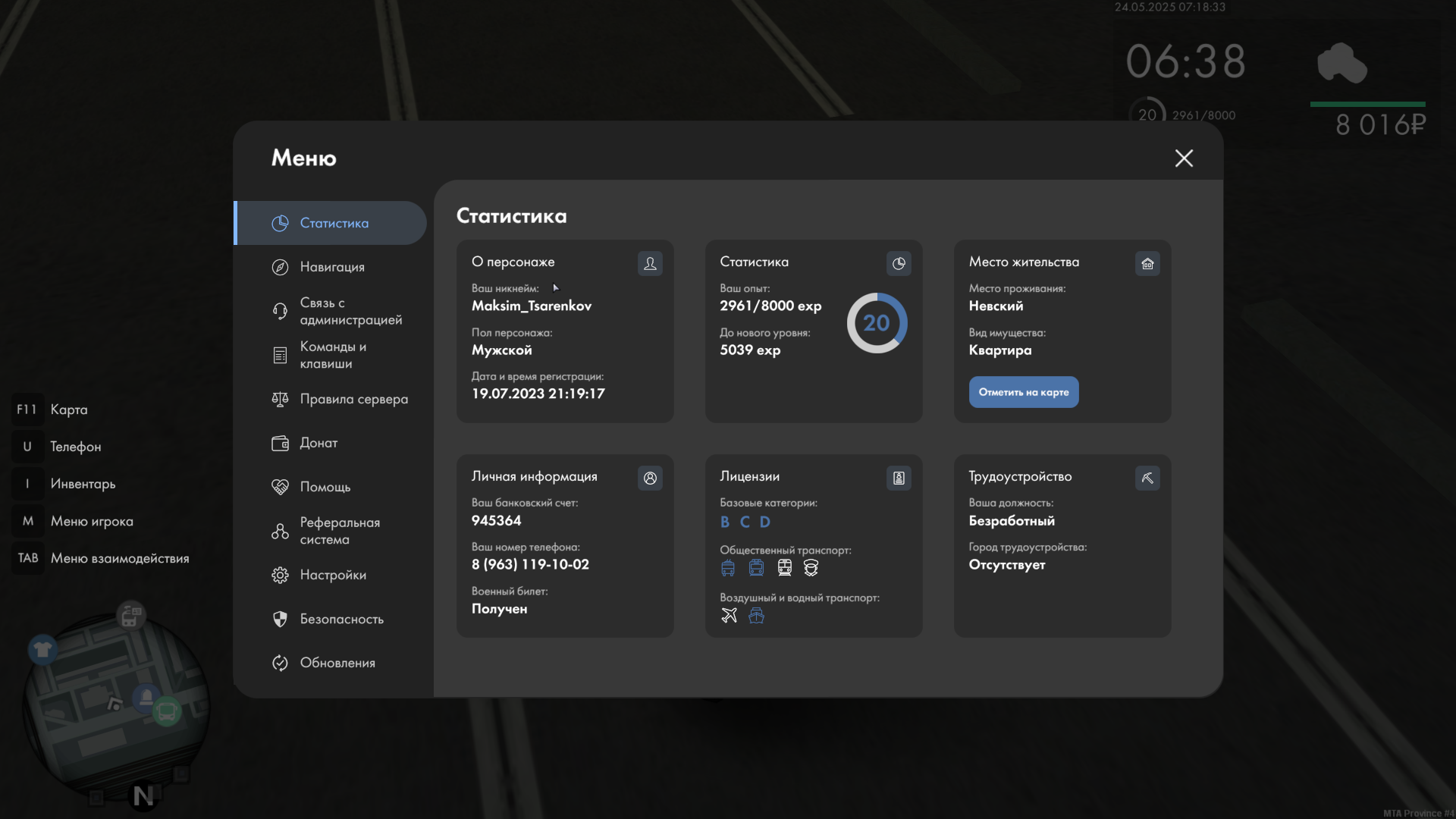
Task: Click the scales icon for server rules
Action: (280, 399)
